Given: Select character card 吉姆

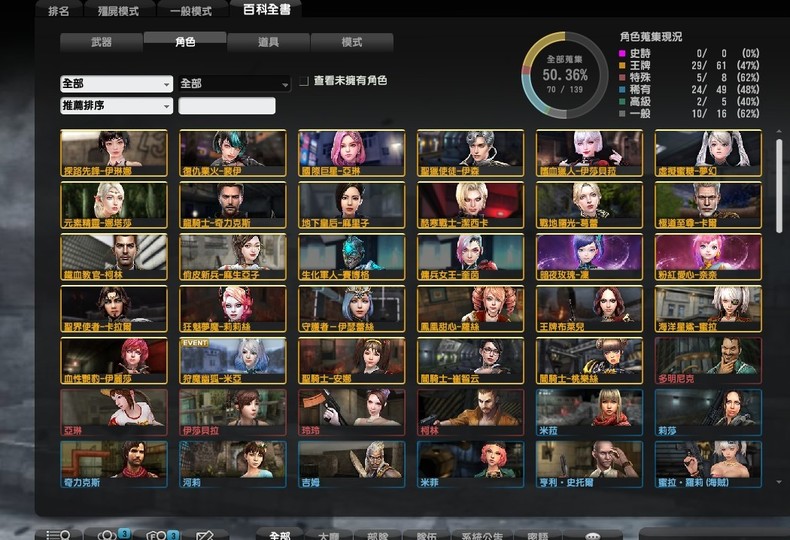Looking at the screenshot, I should click(352, 464).
